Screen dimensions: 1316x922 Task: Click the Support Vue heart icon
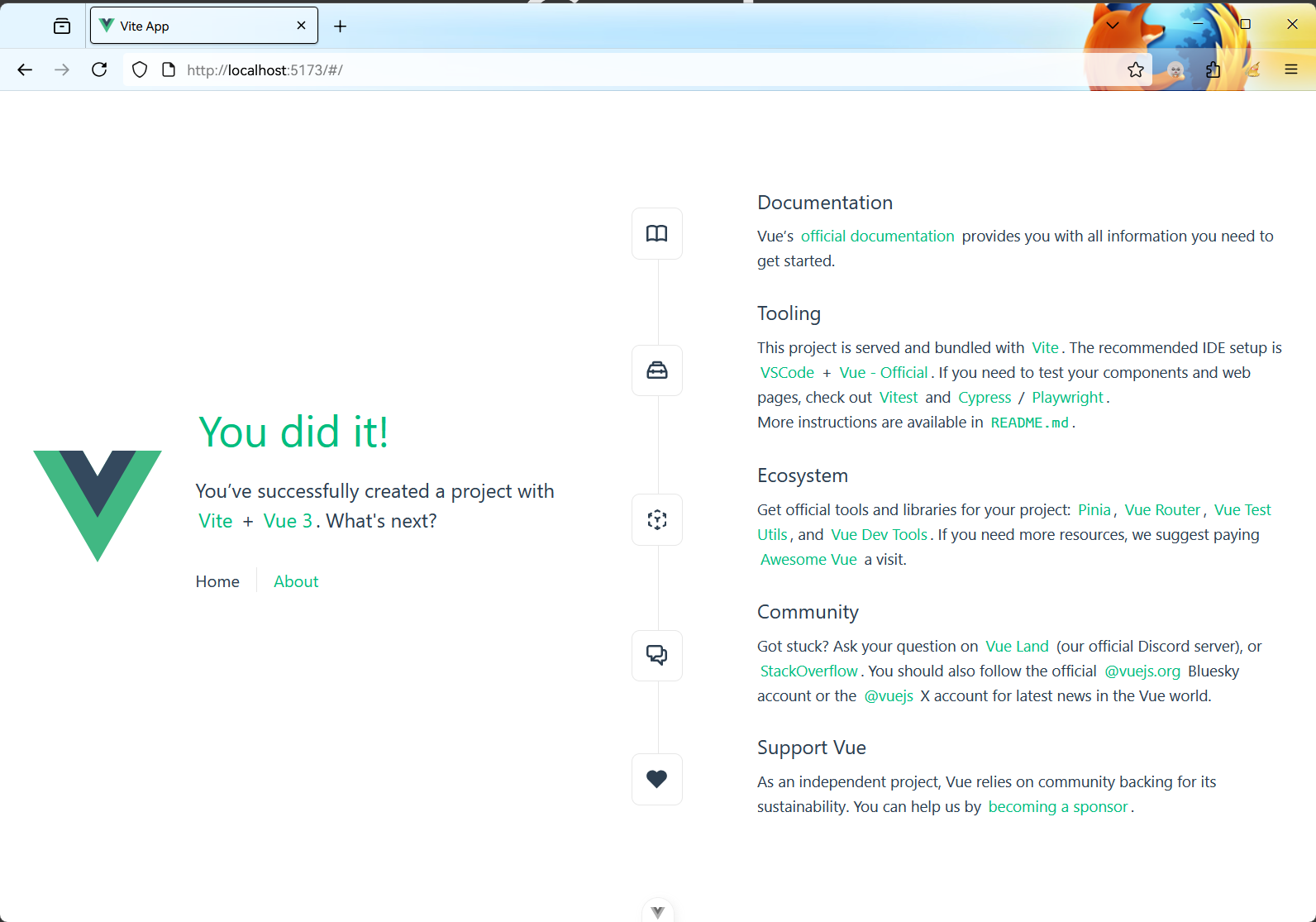[x=657, y=779]
